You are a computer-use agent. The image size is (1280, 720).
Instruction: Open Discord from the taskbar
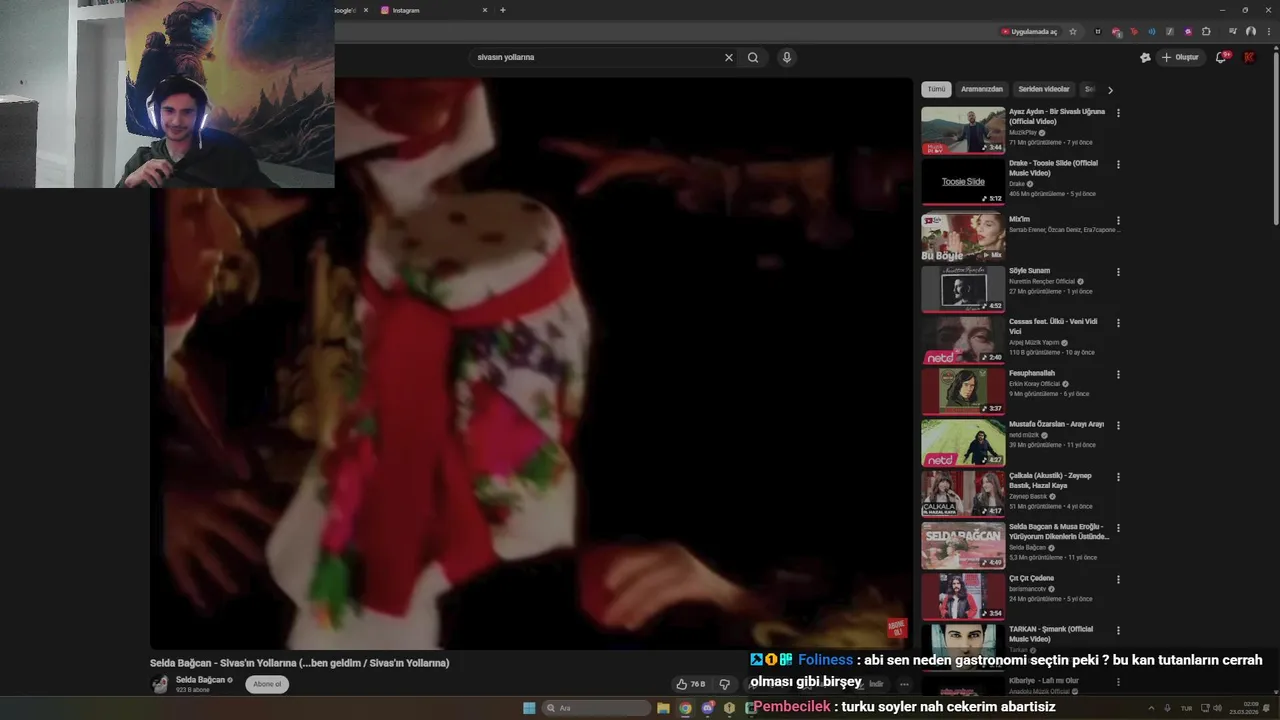point(708,708)
